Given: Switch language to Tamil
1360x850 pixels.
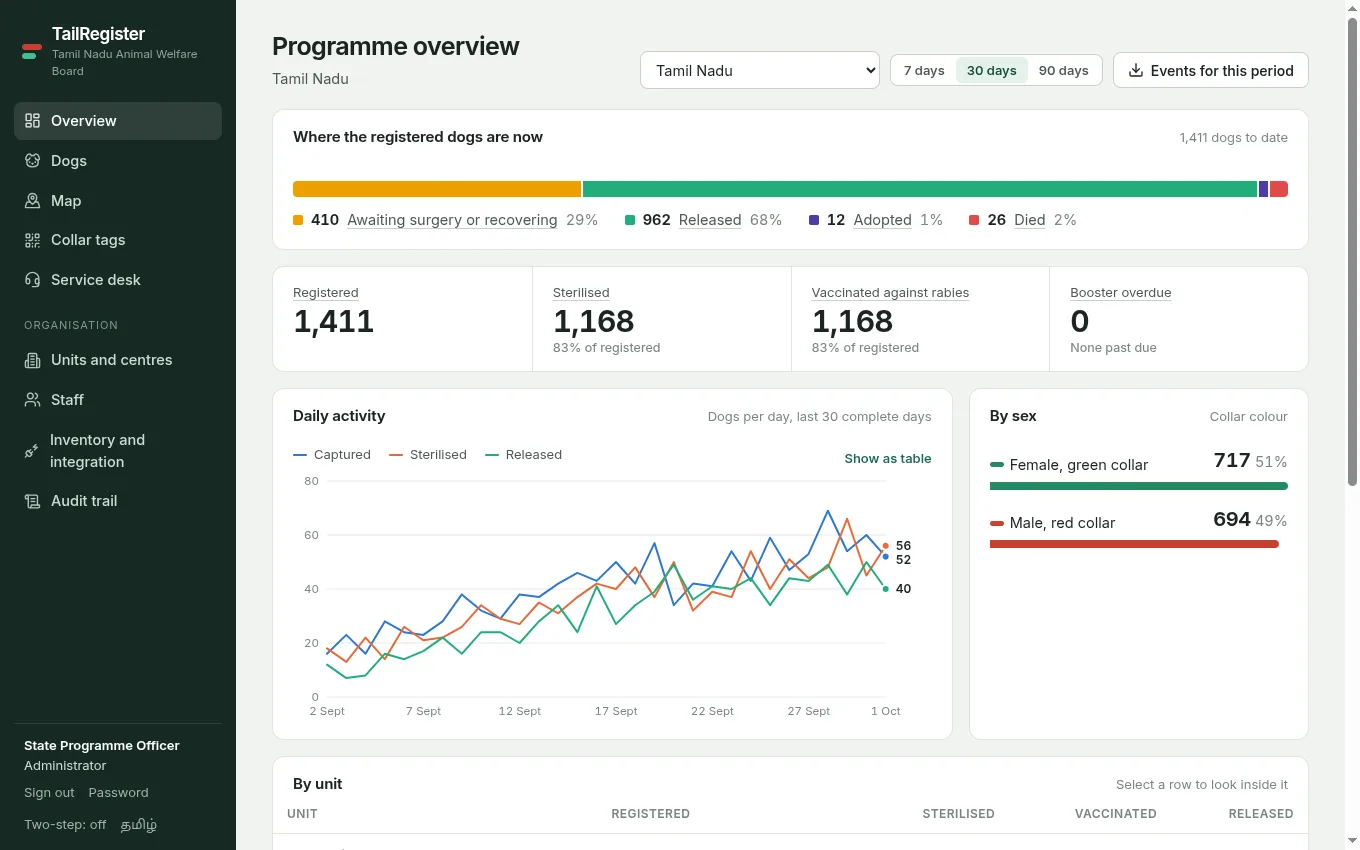Looking at the screenshot, I should click(x=139, y=825).
